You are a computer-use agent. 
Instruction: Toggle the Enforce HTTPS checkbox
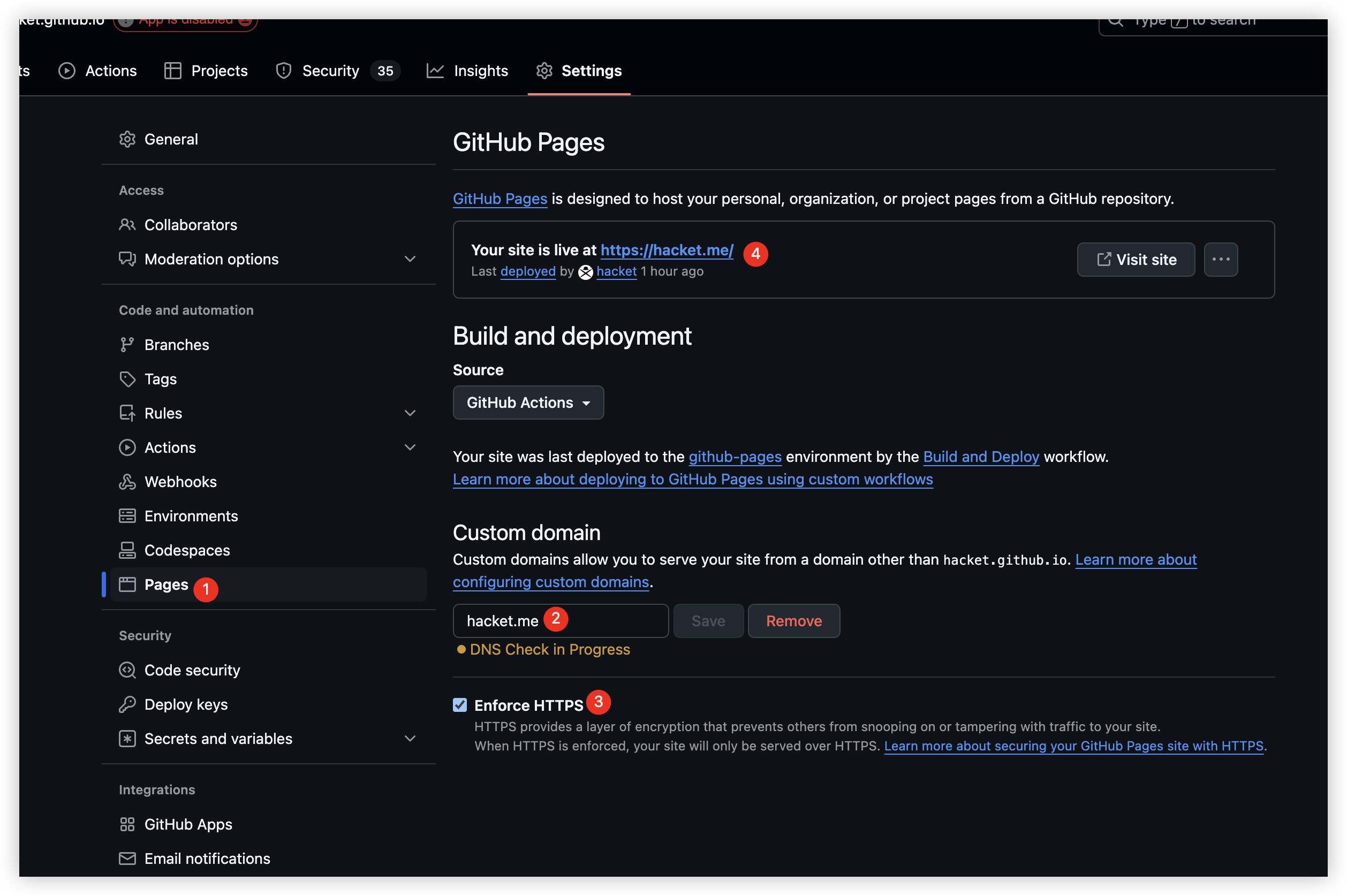[x=459, y=704]
